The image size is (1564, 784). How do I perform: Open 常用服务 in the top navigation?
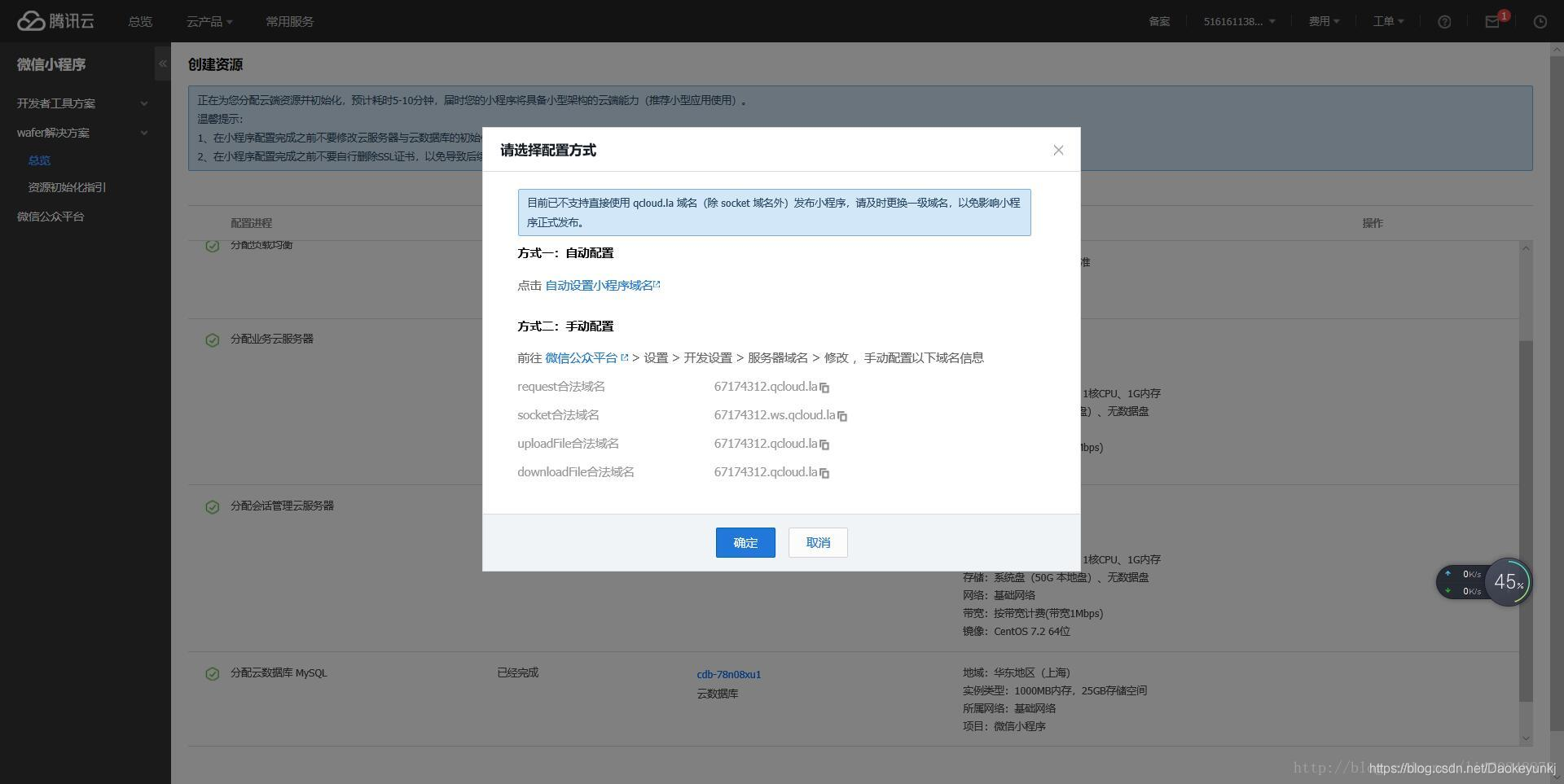(289, 22)
